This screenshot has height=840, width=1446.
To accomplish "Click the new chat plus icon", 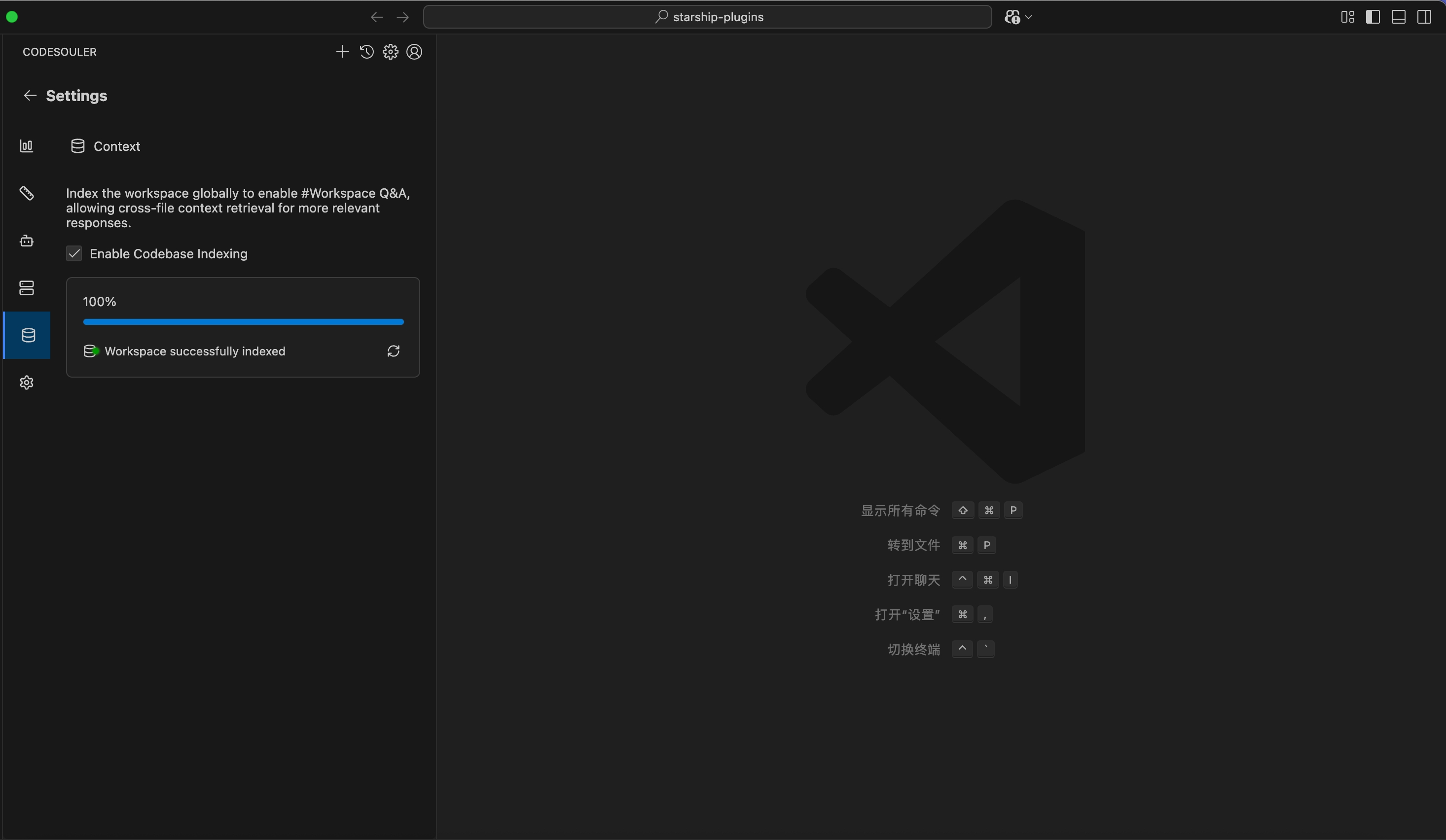I will pyautogui.click(x=342, y=52).
